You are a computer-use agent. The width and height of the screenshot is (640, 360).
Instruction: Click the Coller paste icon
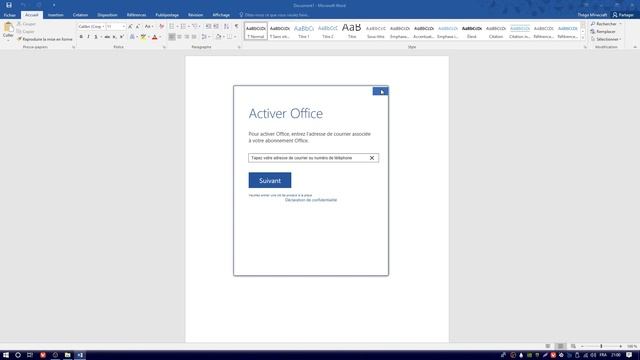tap(8, 28)
